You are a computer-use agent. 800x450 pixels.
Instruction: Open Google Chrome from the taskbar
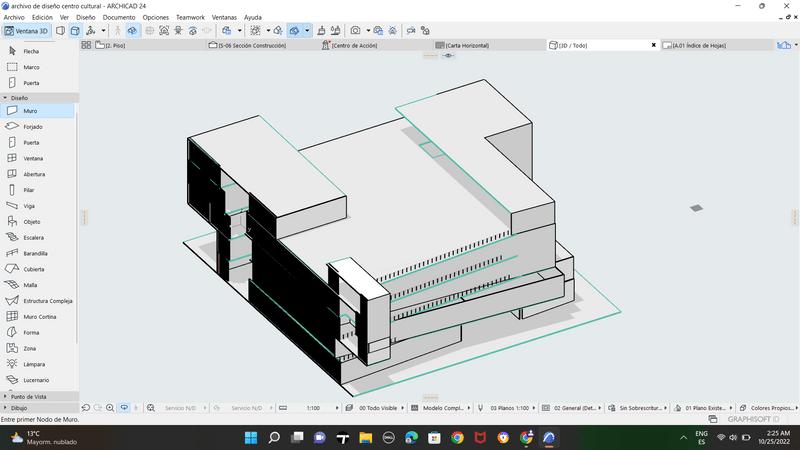457,438
